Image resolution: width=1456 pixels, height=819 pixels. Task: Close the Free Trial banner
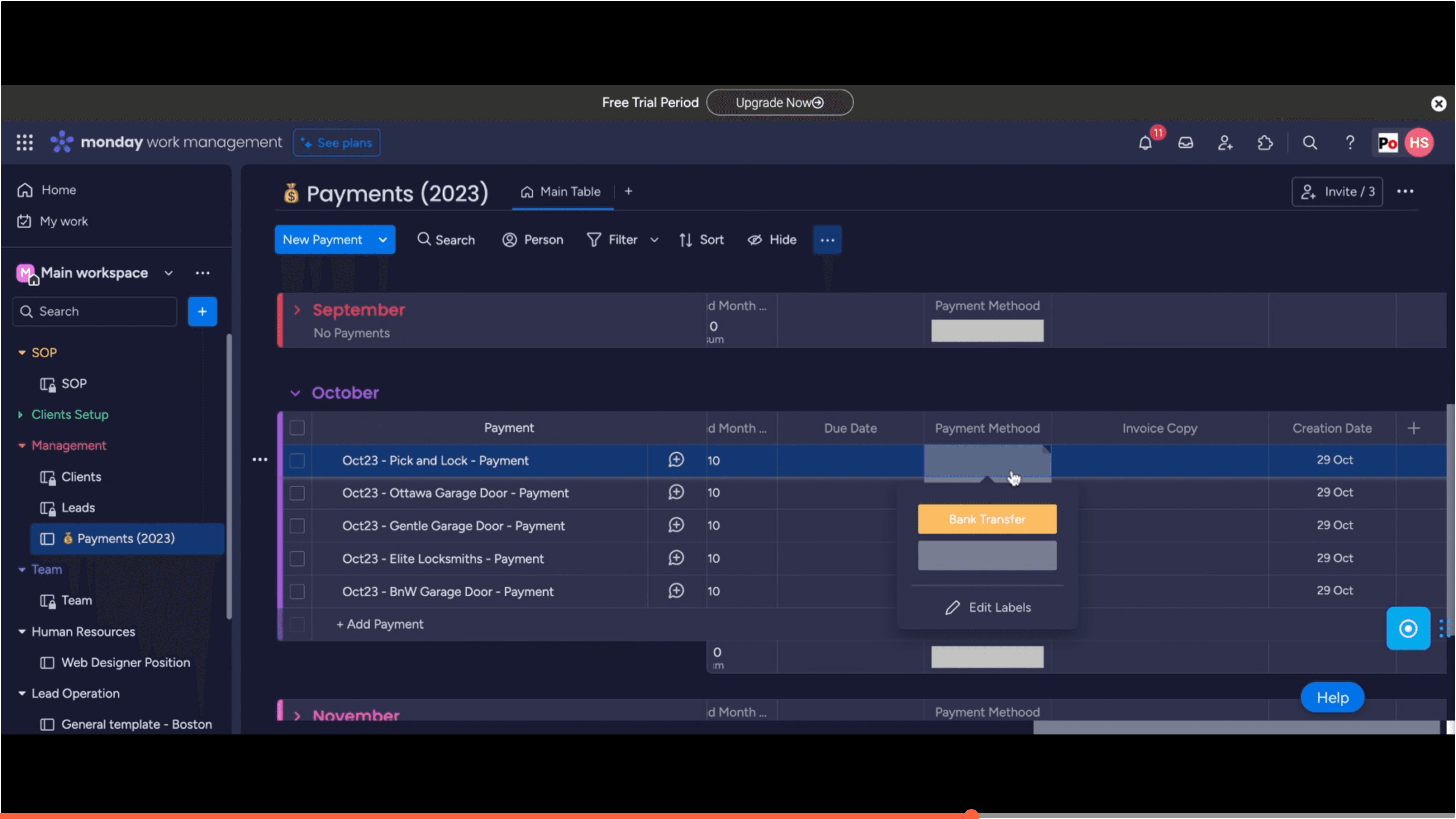(x=1438, y=104)
